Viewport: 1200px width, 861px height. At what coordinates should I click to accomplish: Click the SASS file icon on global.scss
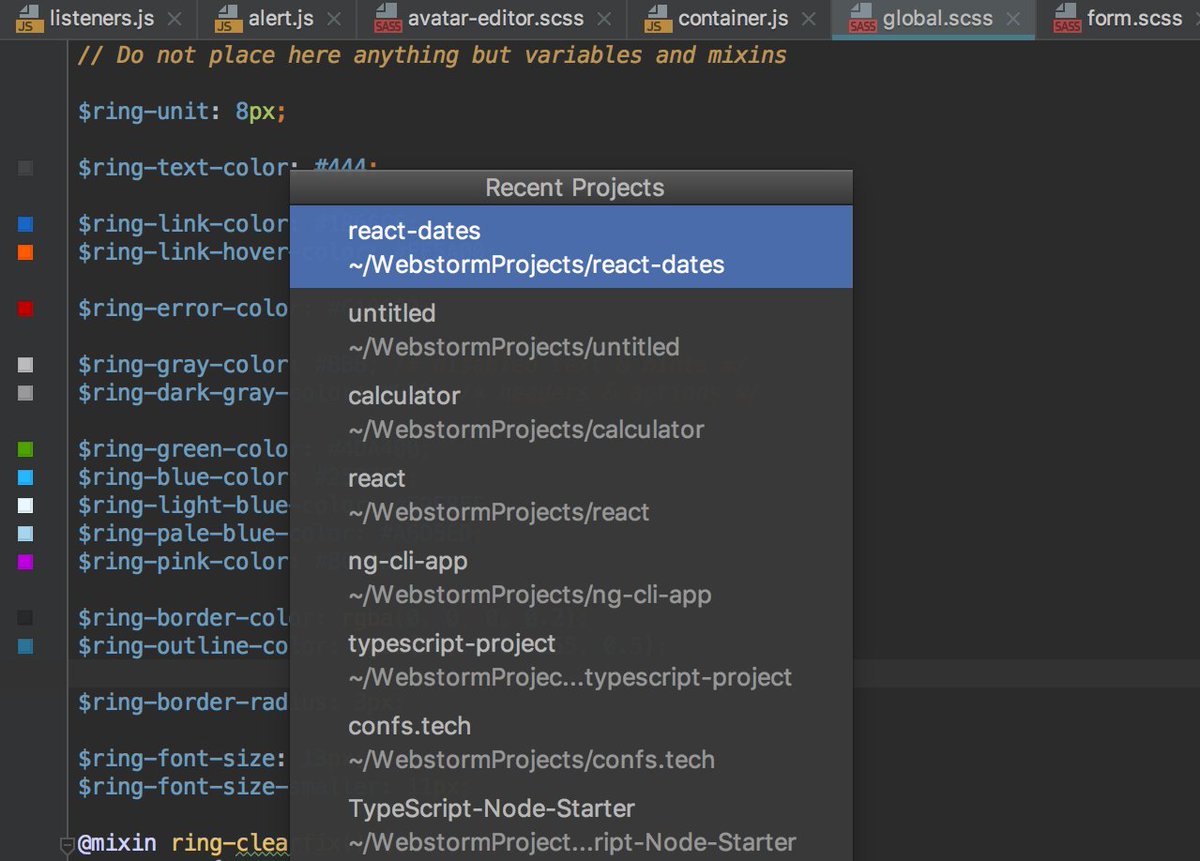863,18
